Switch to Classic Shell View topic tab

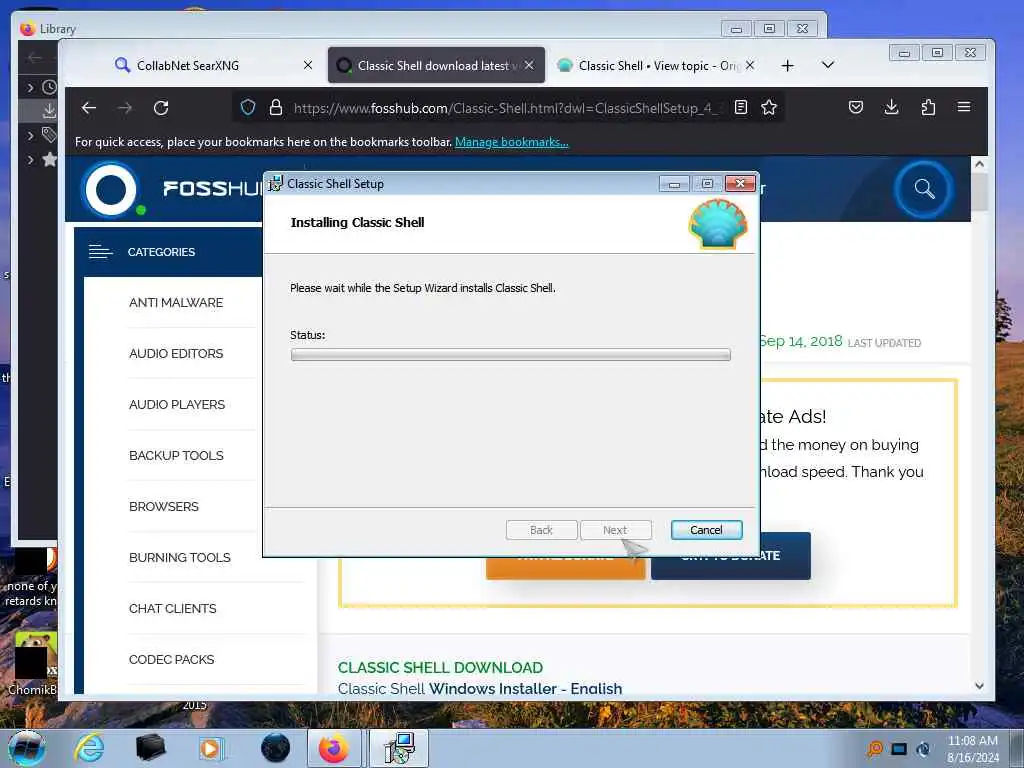click(x=656, y=65)
